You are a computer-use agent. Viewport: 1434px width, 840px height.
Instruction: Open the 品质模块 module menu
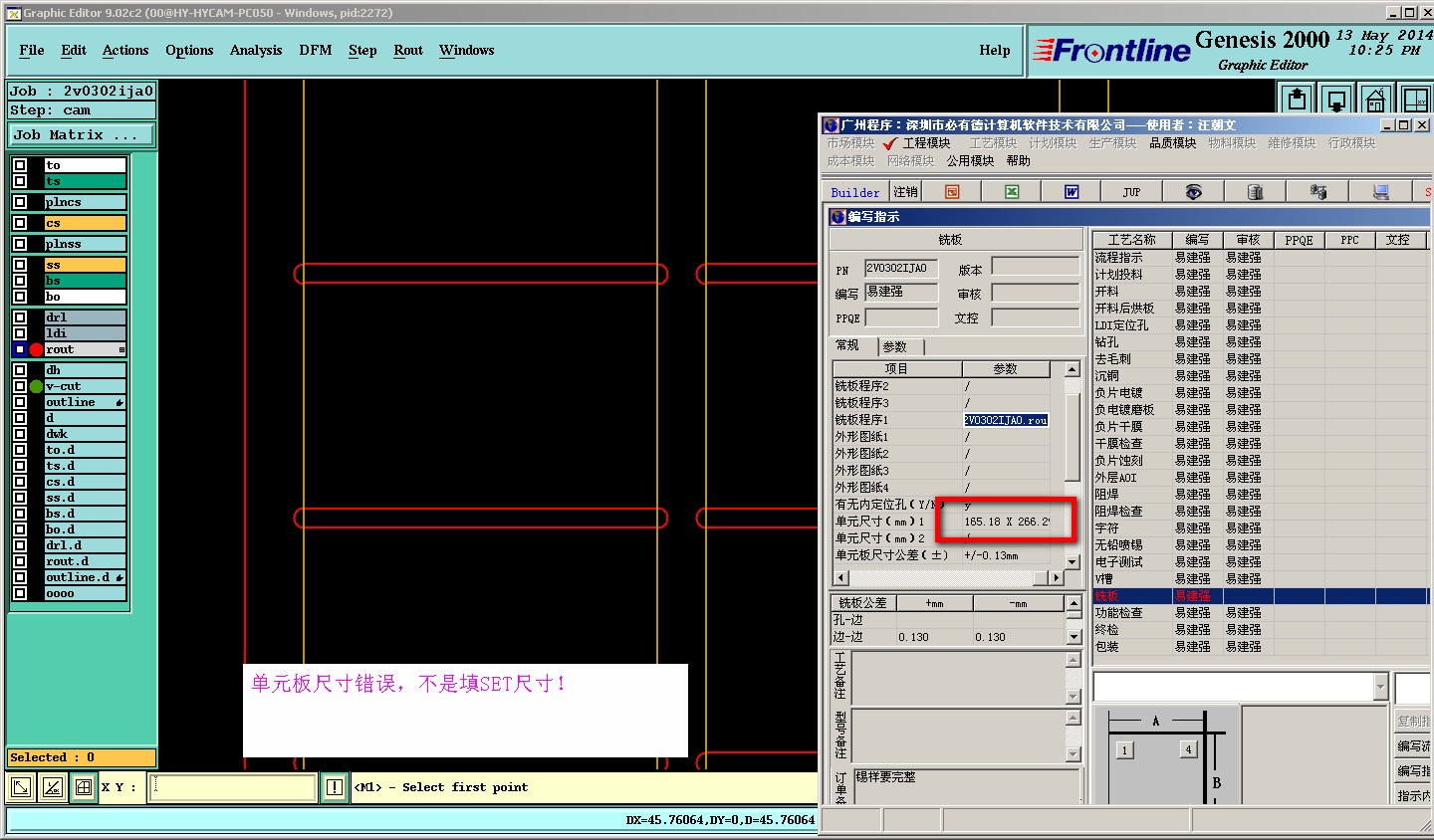pyautogui.click(x=1173, y=143)
